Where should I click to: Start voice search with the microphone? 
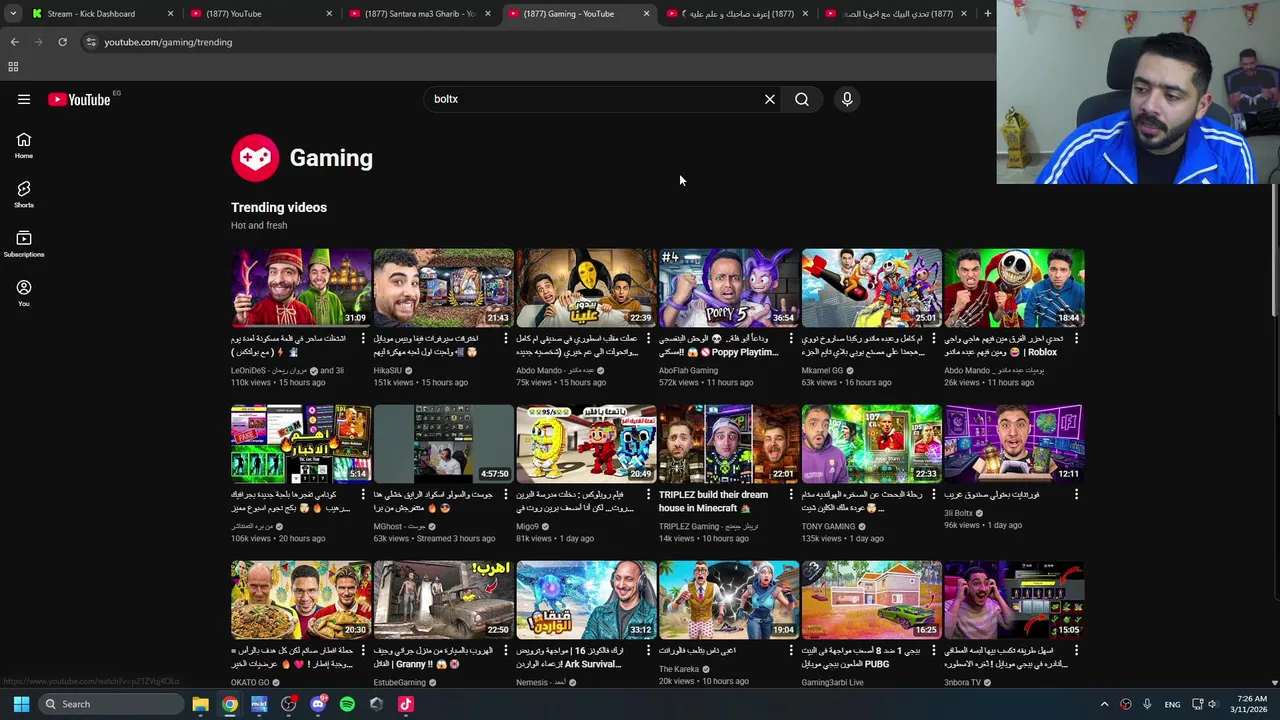pos(847,99)
